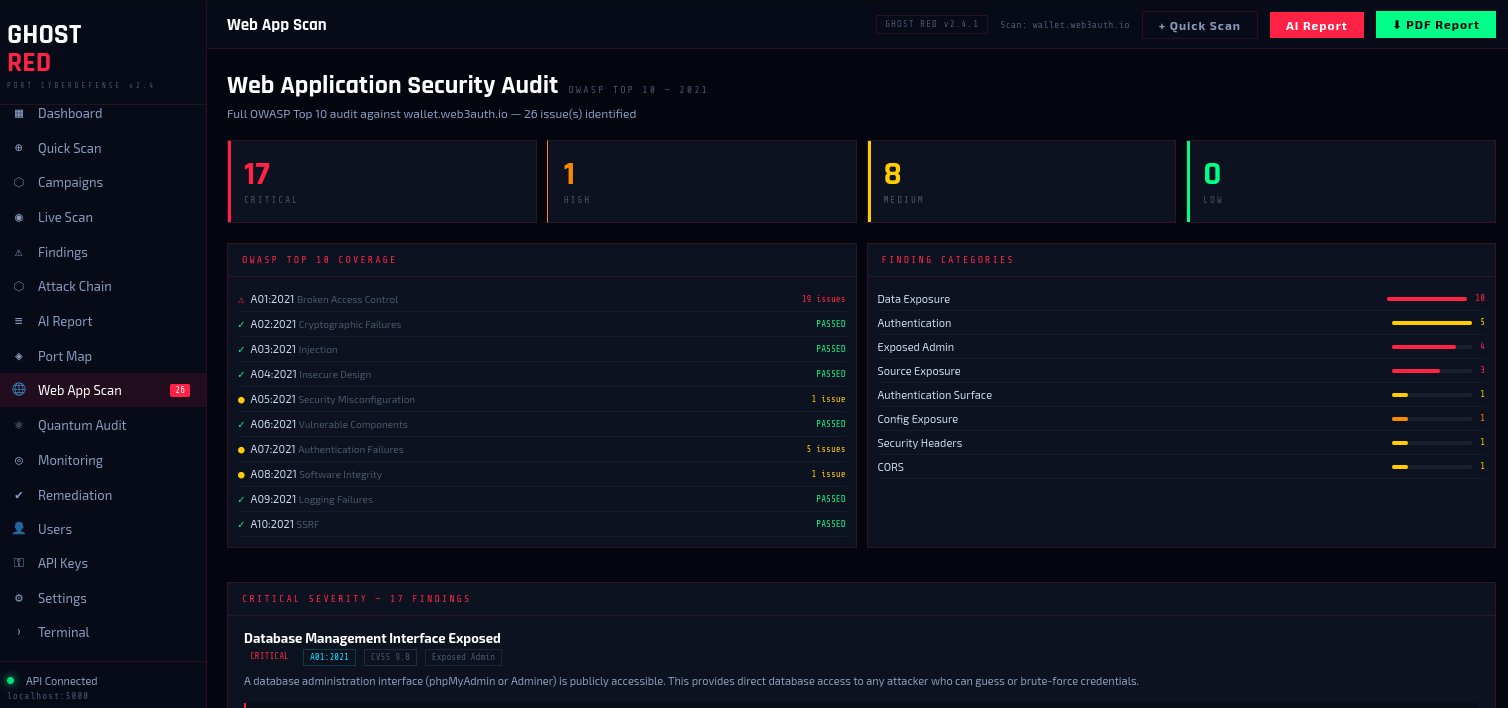Select Port Map in the sidebar
1508x708 pixels.
(x=103, y=356)
